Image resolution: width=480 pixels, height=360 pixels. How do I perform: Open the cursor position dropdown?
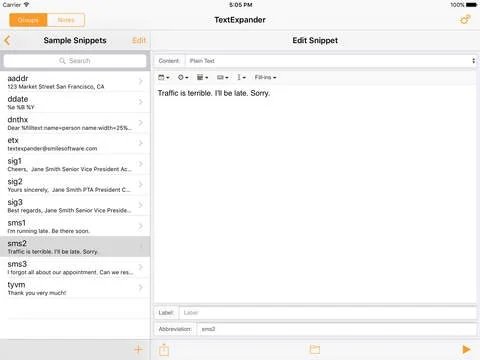click(x=241, y=77)
